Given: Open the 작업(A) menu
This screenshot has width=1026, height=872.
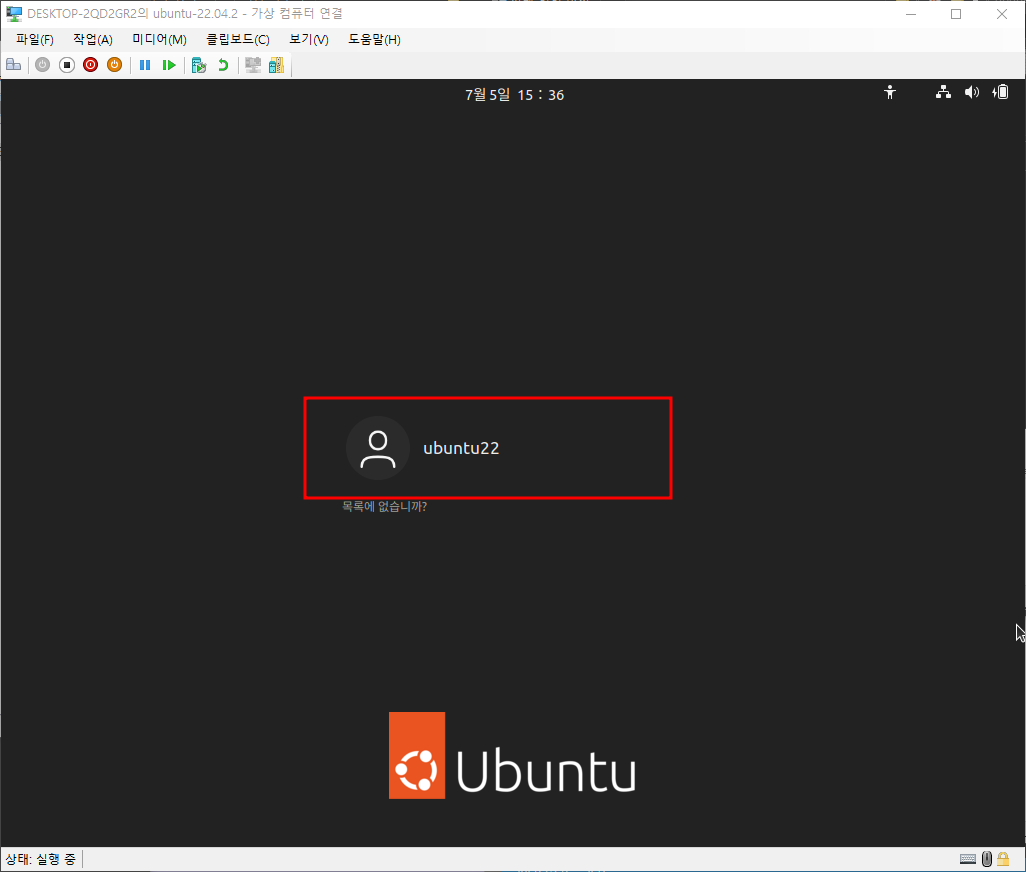Looking at the screenshot, I should pos(93,39).
